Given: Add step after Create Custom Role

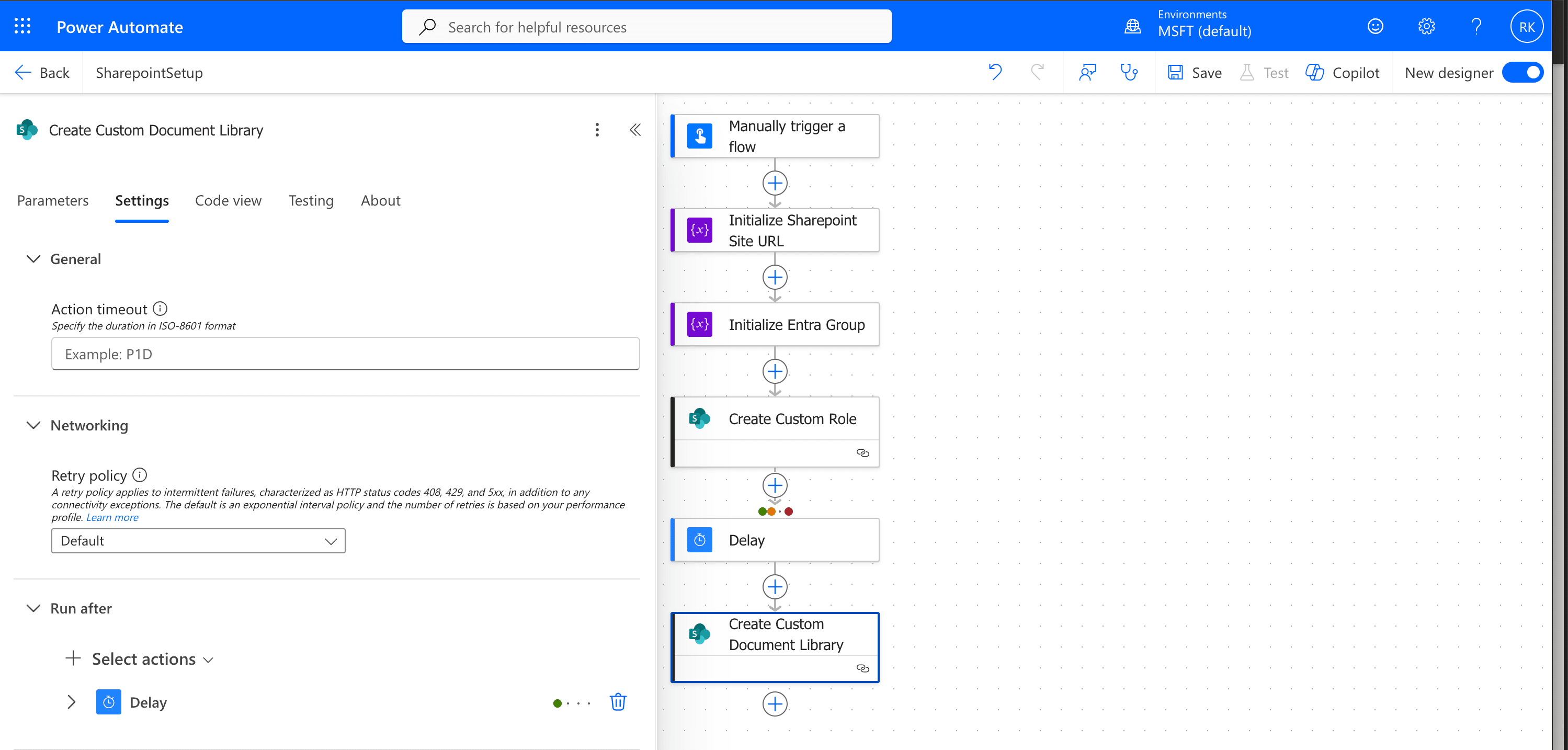Looking at the screenshot, I should (774, 485).
